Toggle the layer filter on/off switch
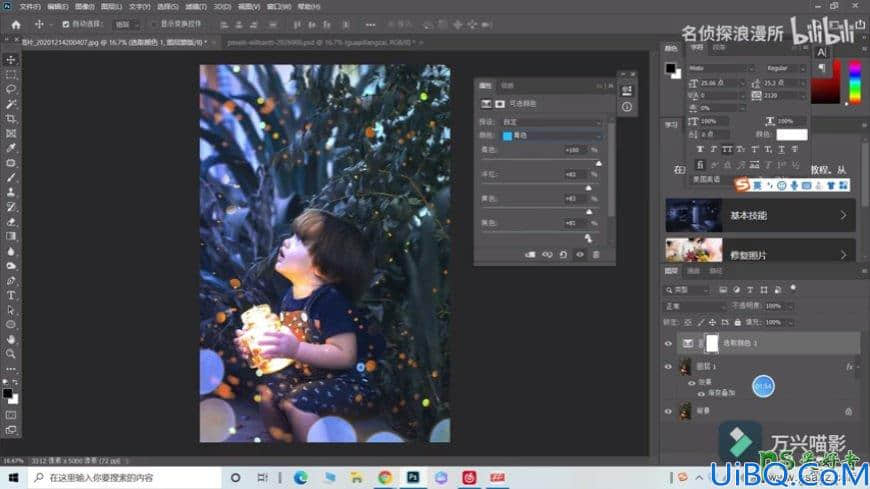The width and height of the screenshot is (870, 489). point(793,288)
